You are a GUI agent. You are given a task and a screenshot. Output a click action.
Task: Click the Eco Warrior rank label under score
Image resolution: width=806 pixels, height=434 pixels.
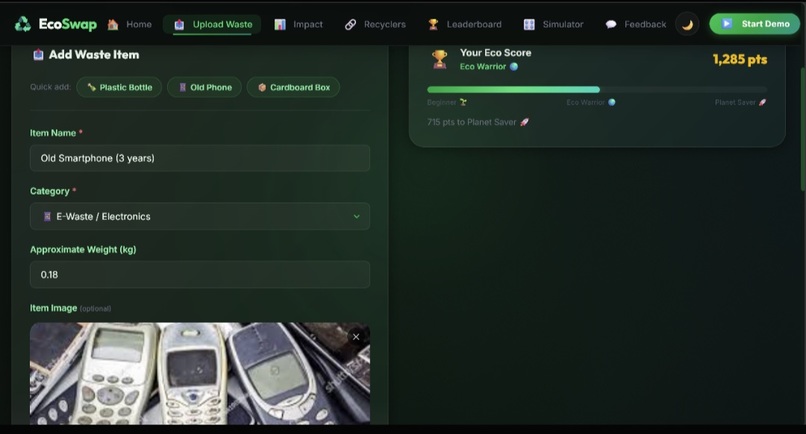(x=489, y=66)
